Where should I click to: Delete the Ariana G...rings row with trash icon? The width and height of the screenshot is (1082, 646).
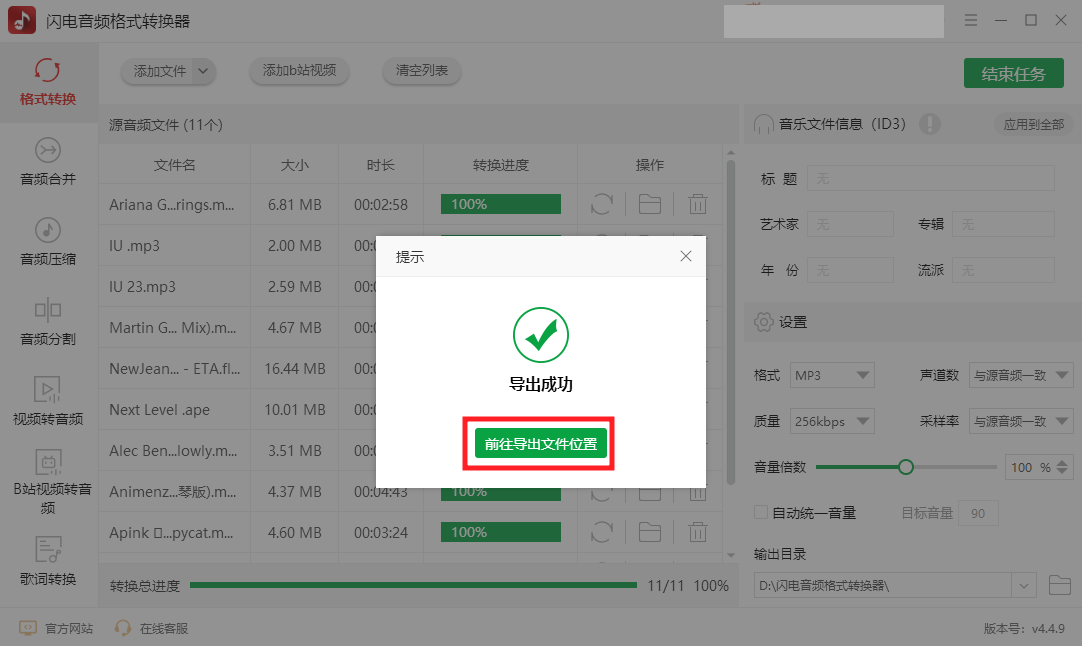pyautogui.click(x=698, y=204)
